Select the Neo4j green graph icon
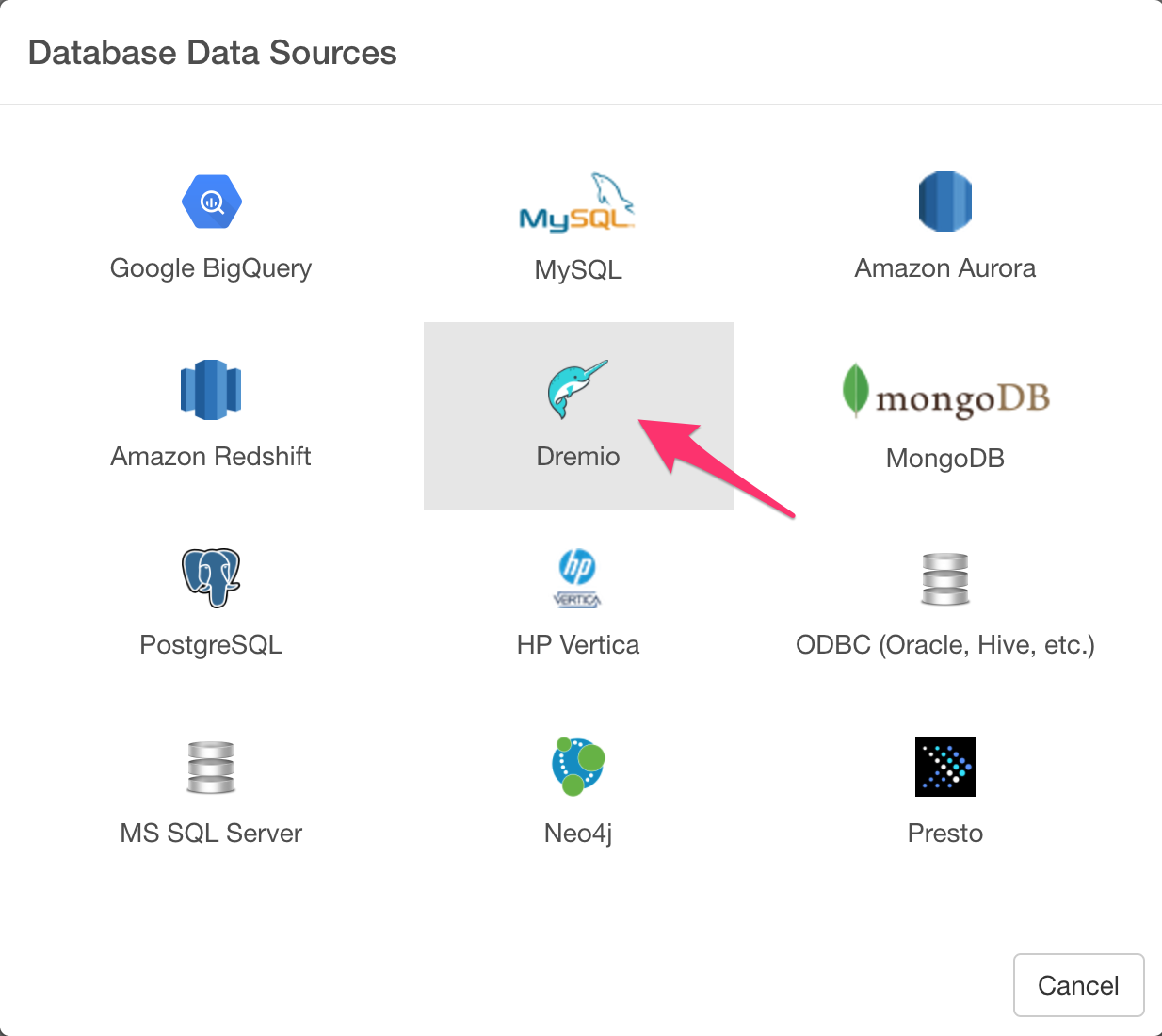The height and width of the screenshot is (1036, 1162). point(577,766)
